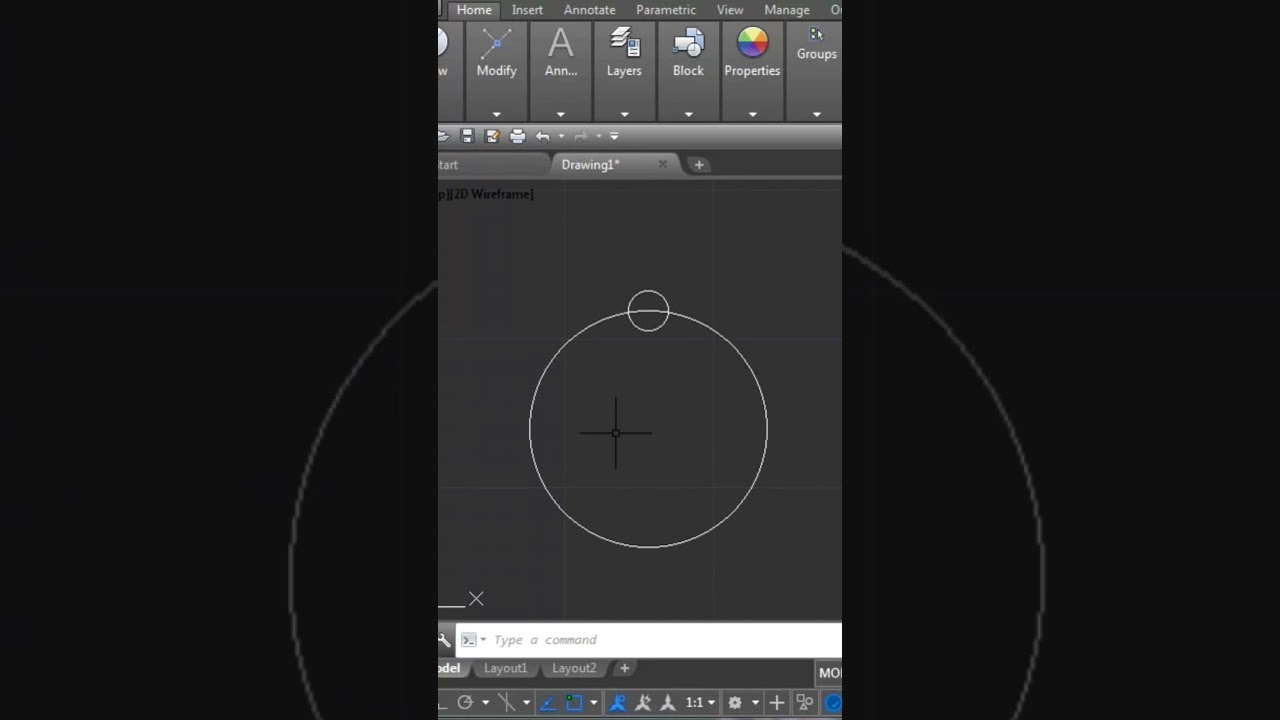Open isometric drafting plane dropdown arrow
Viewport: 1280px width, 720px height.
[526, 703]
